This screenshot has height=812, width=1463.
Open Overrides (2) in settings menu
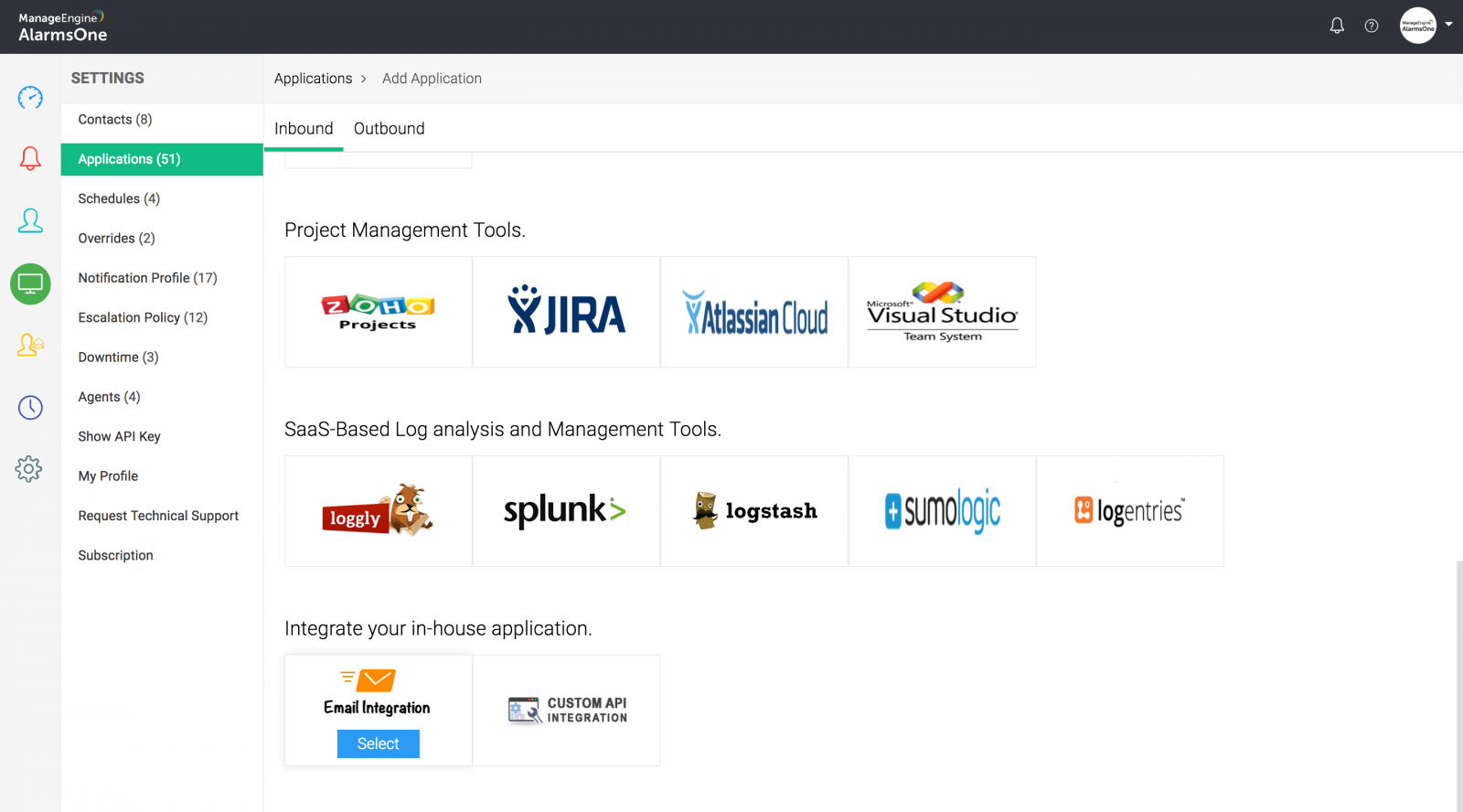[x=162, y=239]
